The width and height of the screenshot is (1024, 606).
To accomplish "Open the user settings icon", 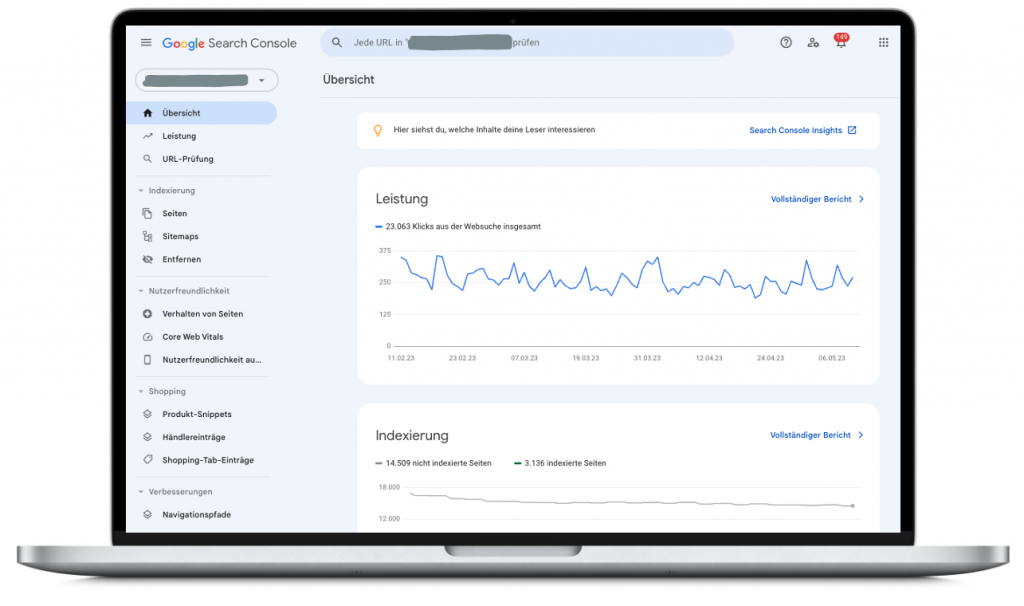I will pos(813,43).
